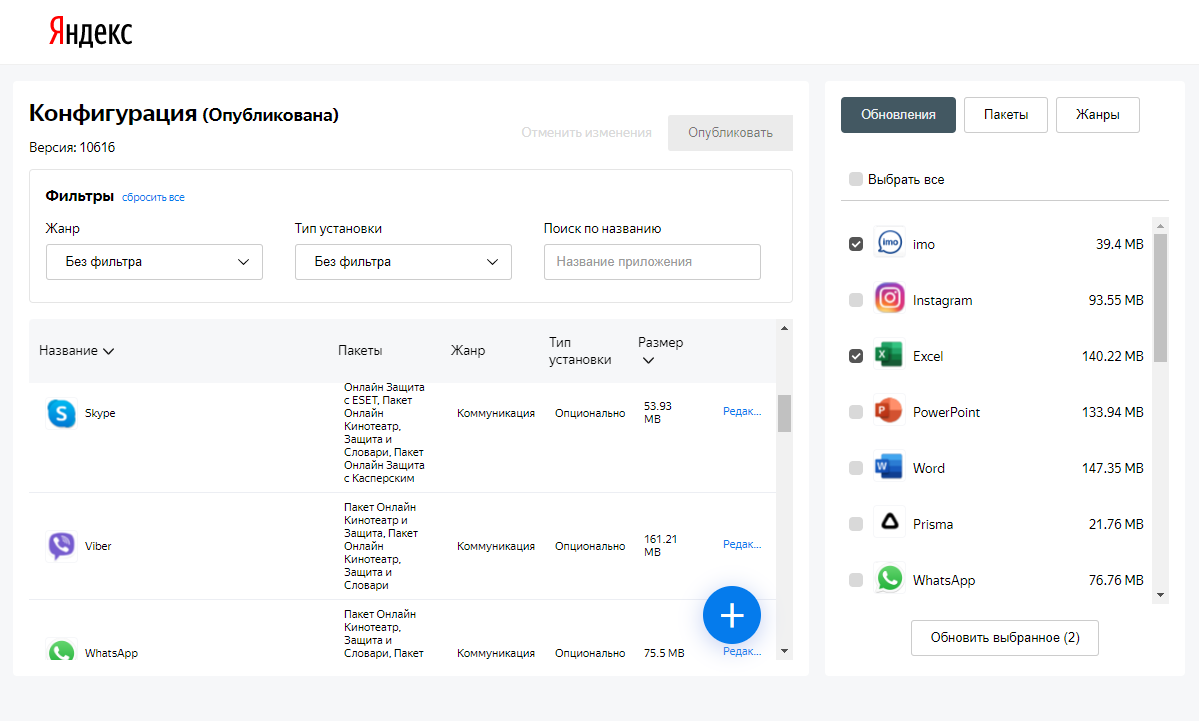1199x721 pixels.
Task: Open the edit link for the WhatsApp table row
Action: coord(742,651)
